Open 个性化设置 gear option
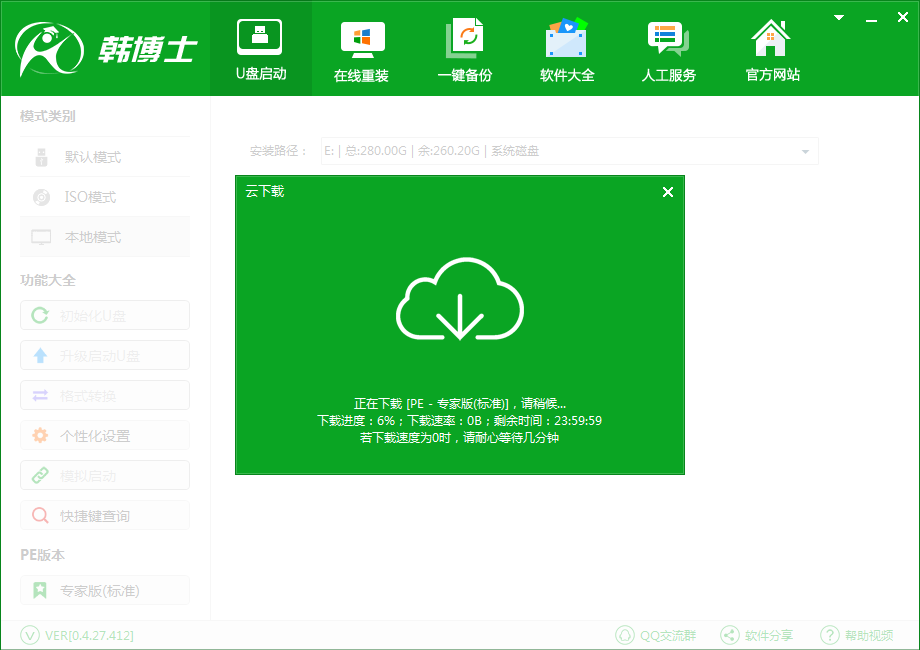 [105, 436]
